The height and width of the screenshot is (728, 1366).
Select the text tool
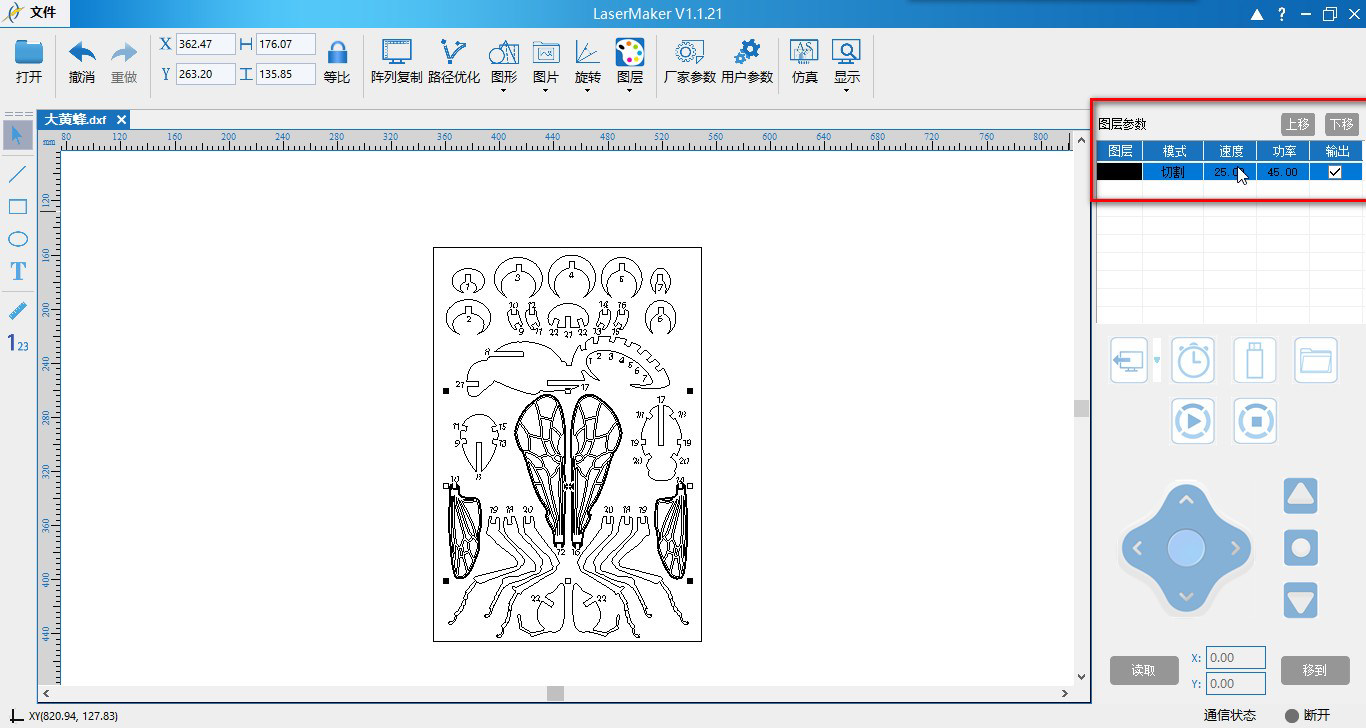[17, 271]
